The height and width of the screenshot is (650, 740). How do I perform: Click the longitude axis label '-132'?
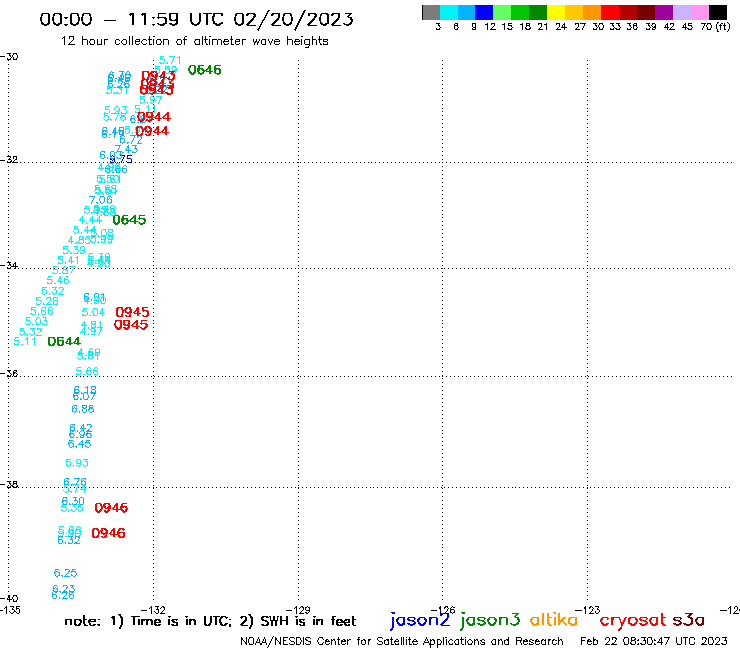tap(153, 610)
